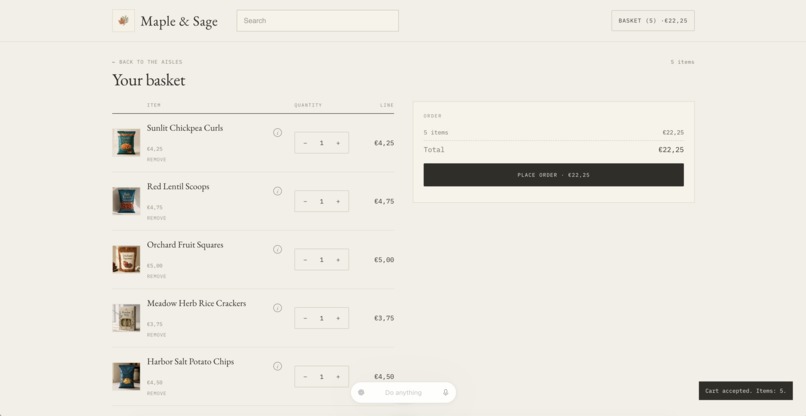This screenshot has height=416, width=806.
Task: Remove Meadow Herb Rice Crackers from basket
Action: click(x=156, y=335)
